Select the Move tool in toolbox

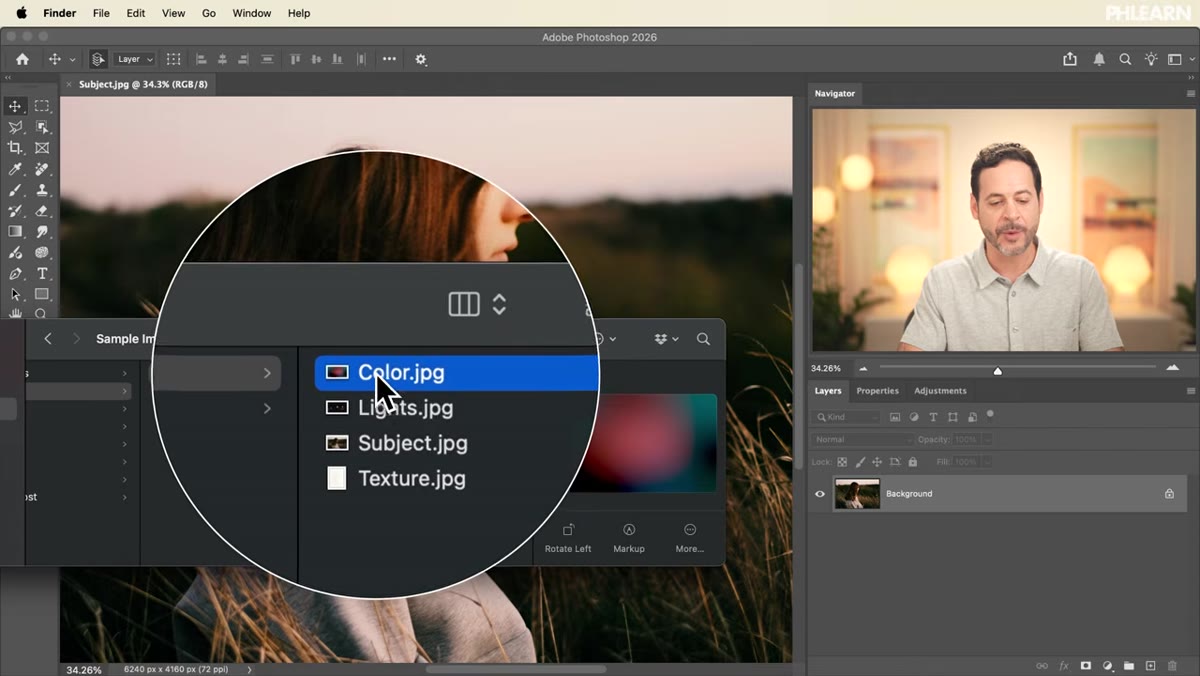pyautogui.click(x=15, y=106)
